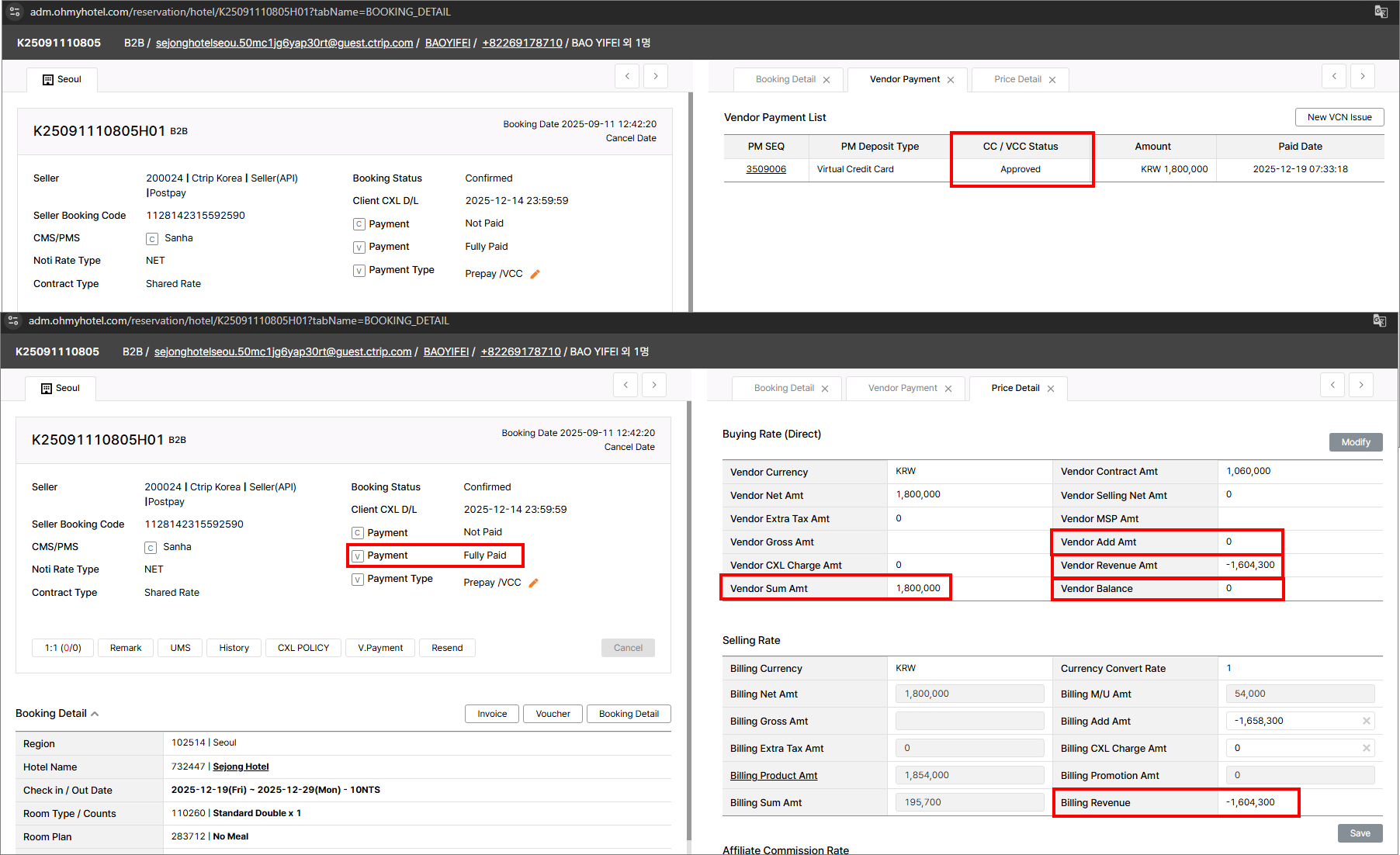This screenshot has height=855, width=1400.
Task: Close the bottom Vendor Payment tab via X
Action: pyautogui.click(x=948, y=389)
